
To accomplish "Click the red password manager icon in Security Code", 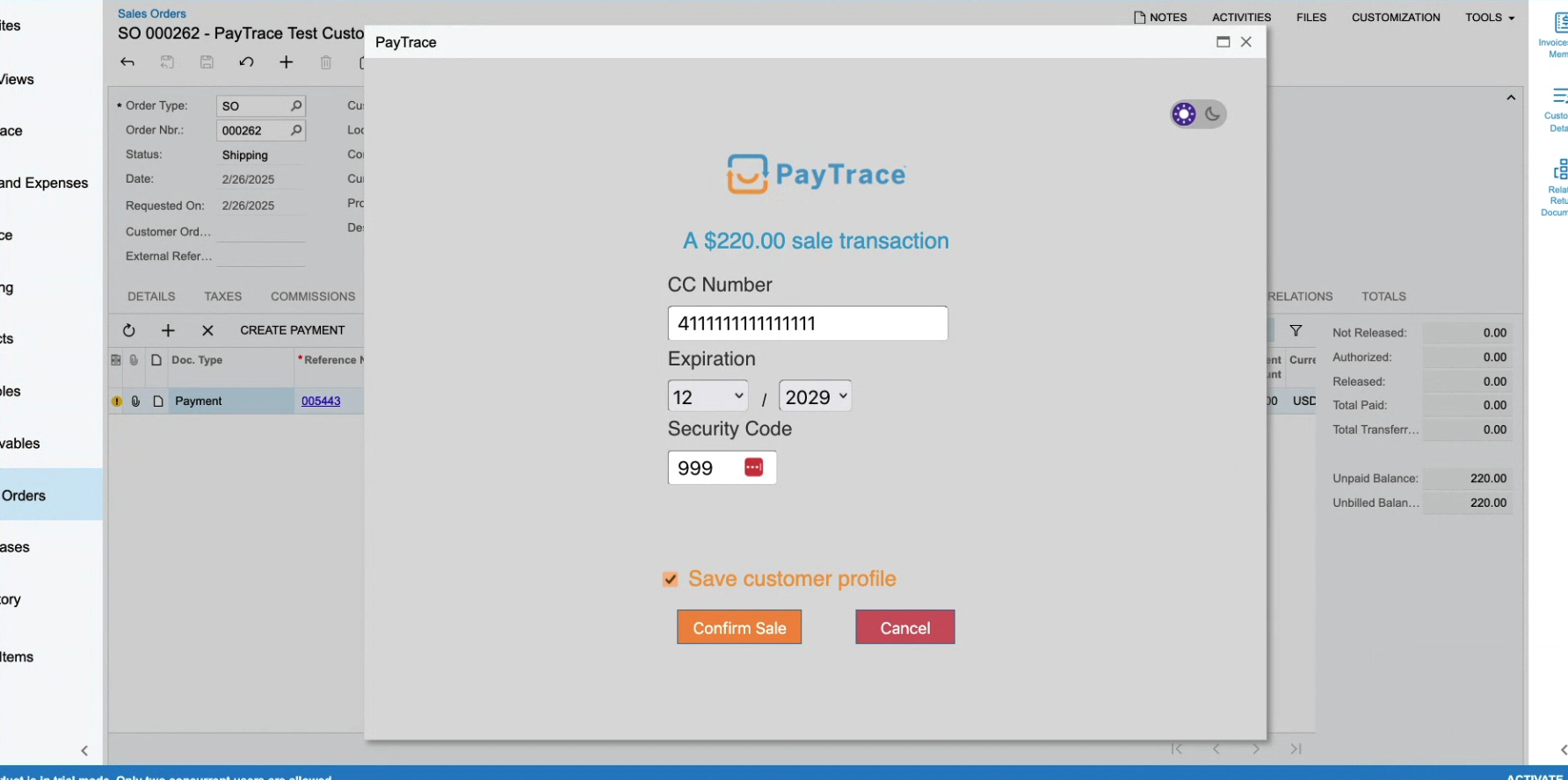I will tap(753, 467).
